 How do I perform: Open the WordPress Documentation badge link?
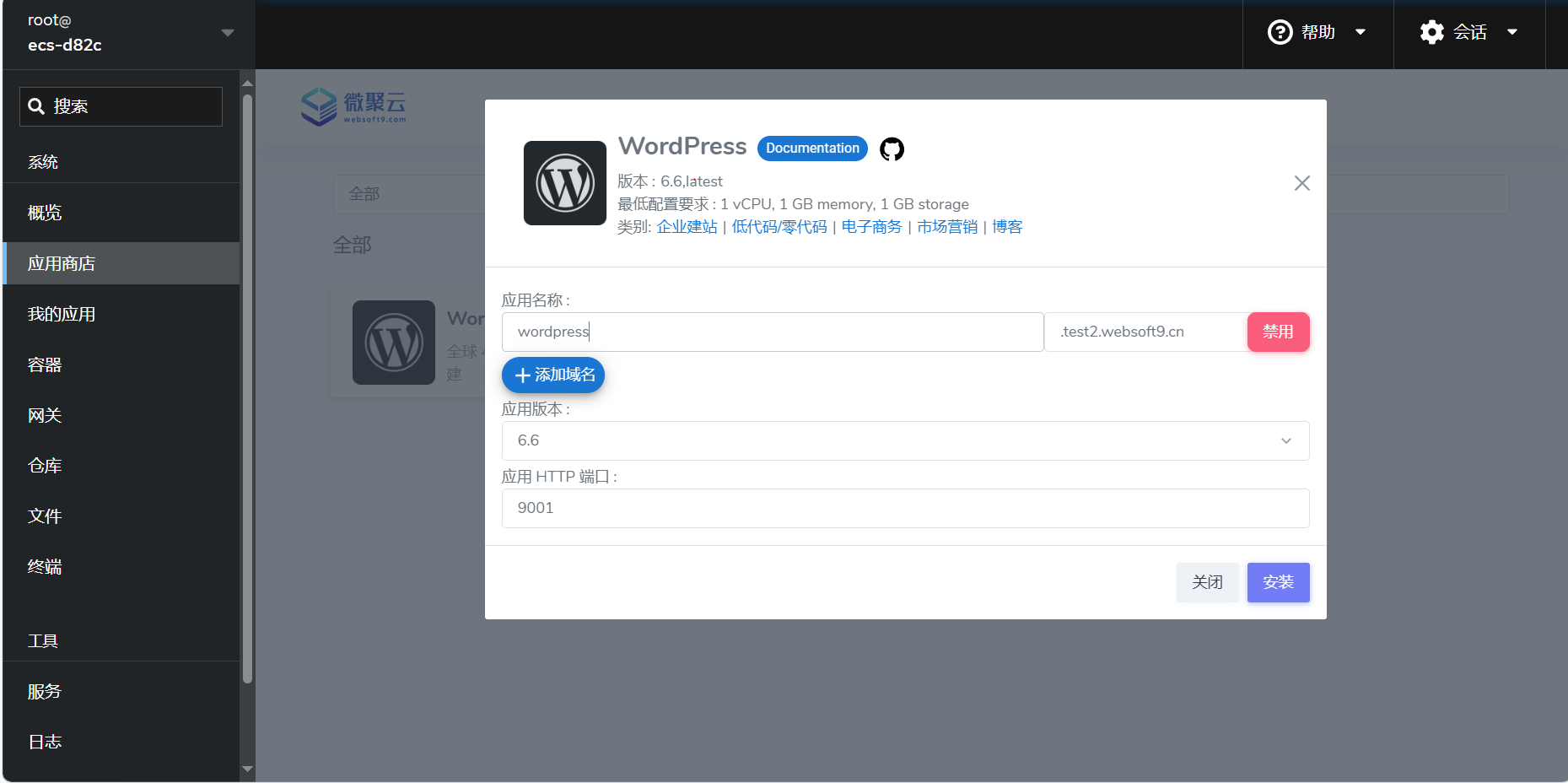tap(812, 148)
